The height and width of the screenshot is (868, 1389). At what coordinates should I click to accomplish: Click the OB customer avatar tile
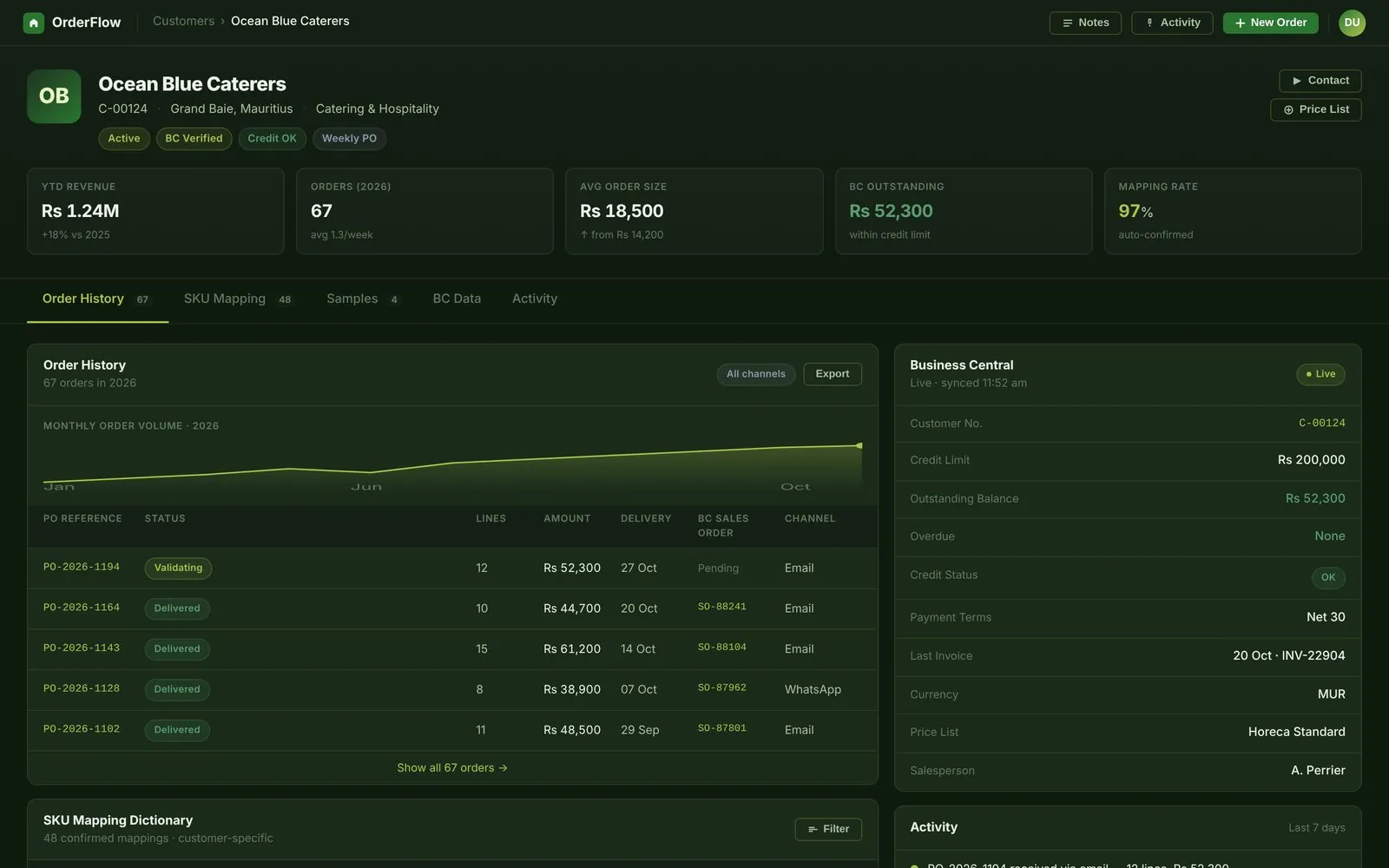pos(54,96)
